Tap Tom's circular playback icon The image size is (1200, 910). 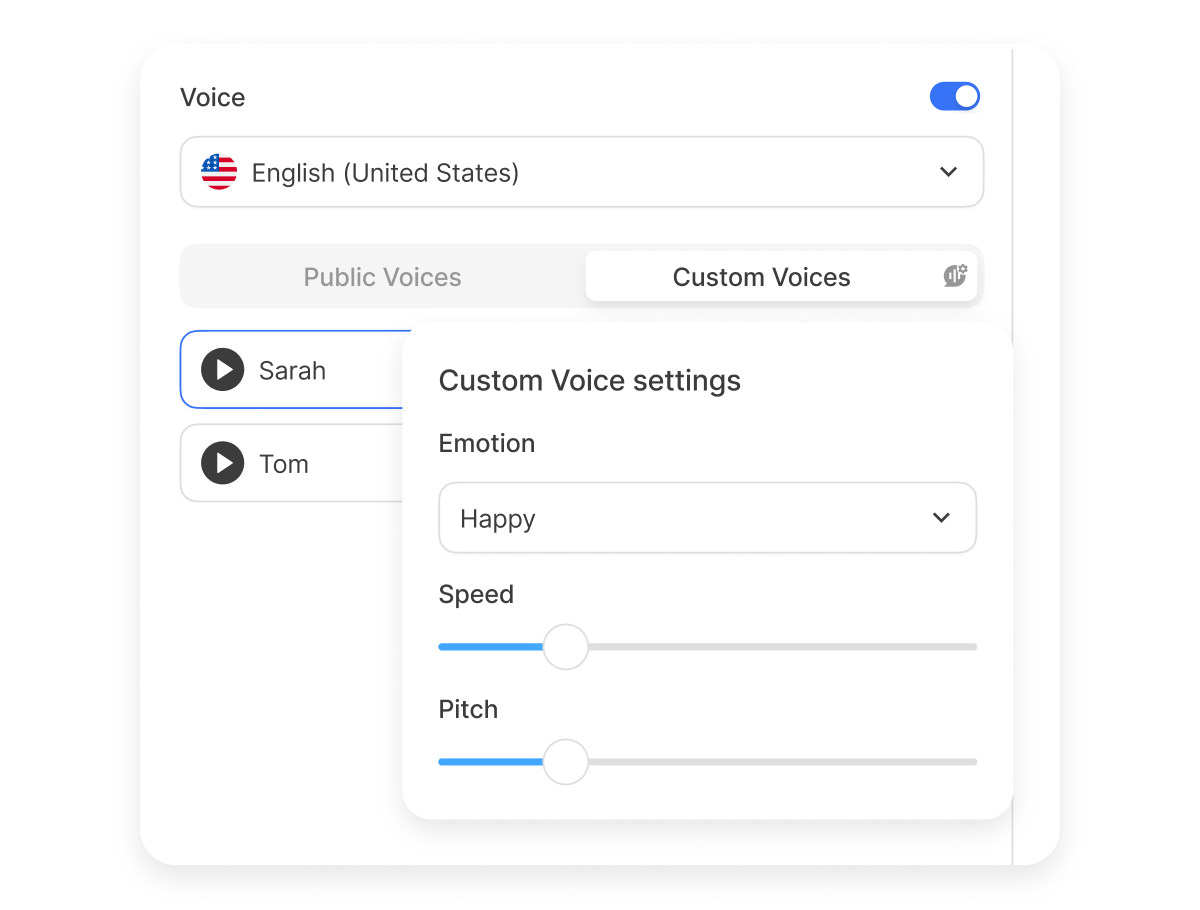[222, 462]
